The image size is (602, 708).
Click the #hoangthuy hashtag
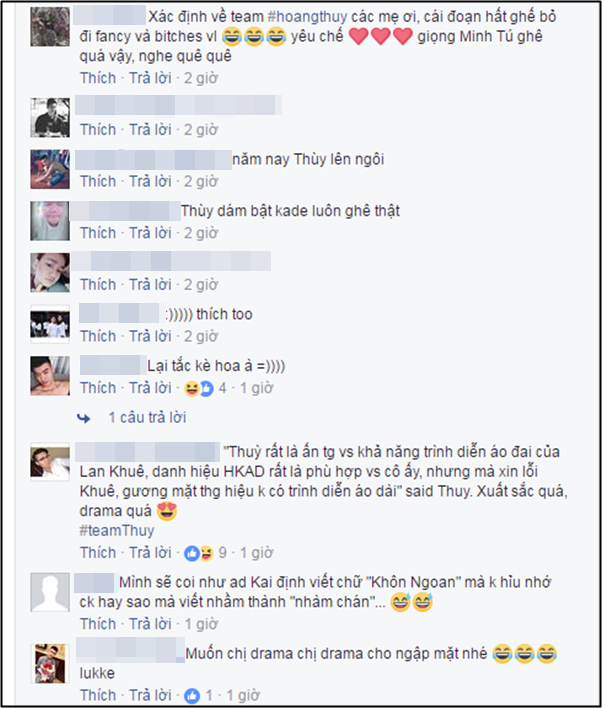coord(308,17)
